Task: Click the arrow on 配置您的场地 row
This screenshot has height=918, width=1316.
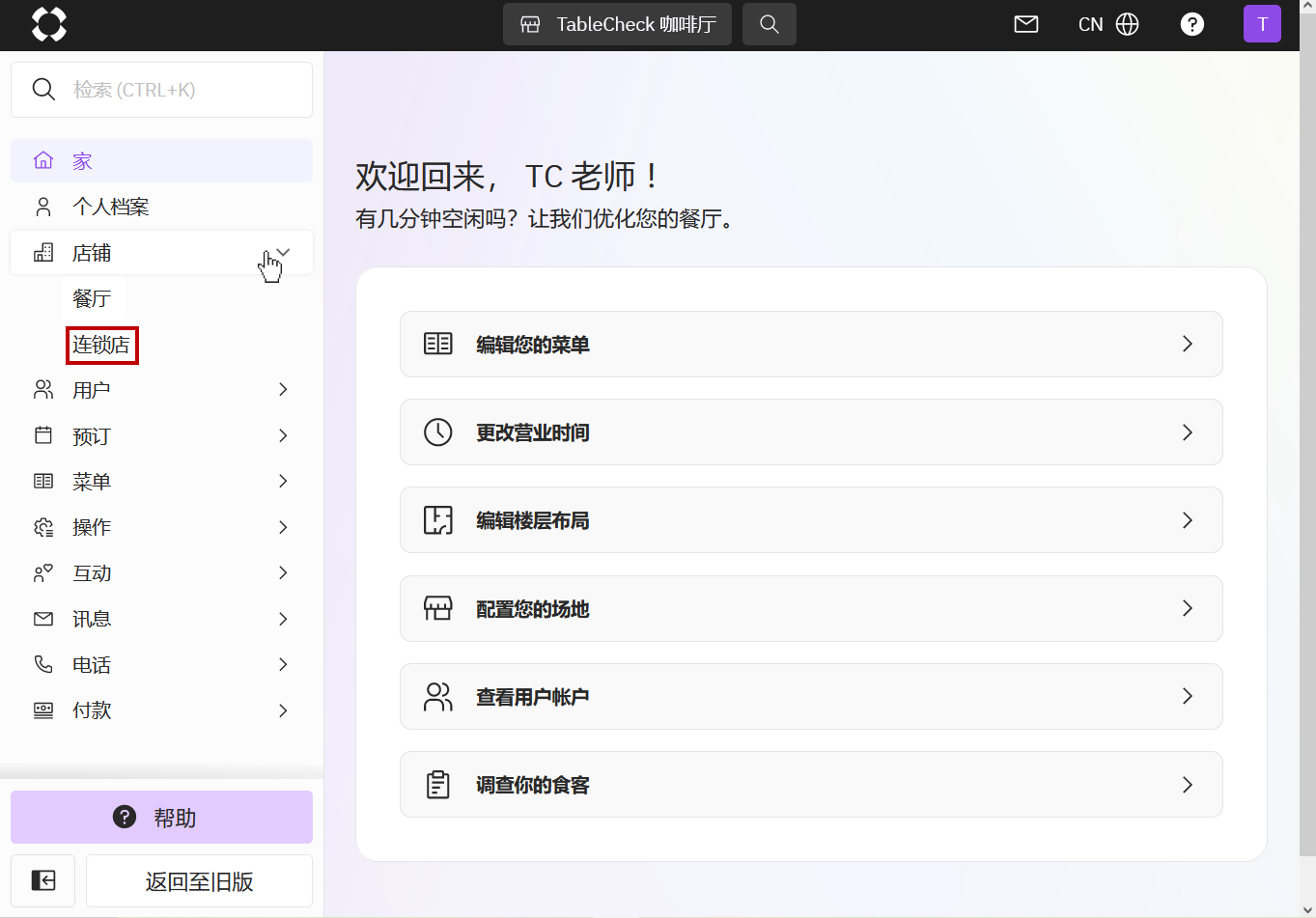Action: coord(1188,608)
